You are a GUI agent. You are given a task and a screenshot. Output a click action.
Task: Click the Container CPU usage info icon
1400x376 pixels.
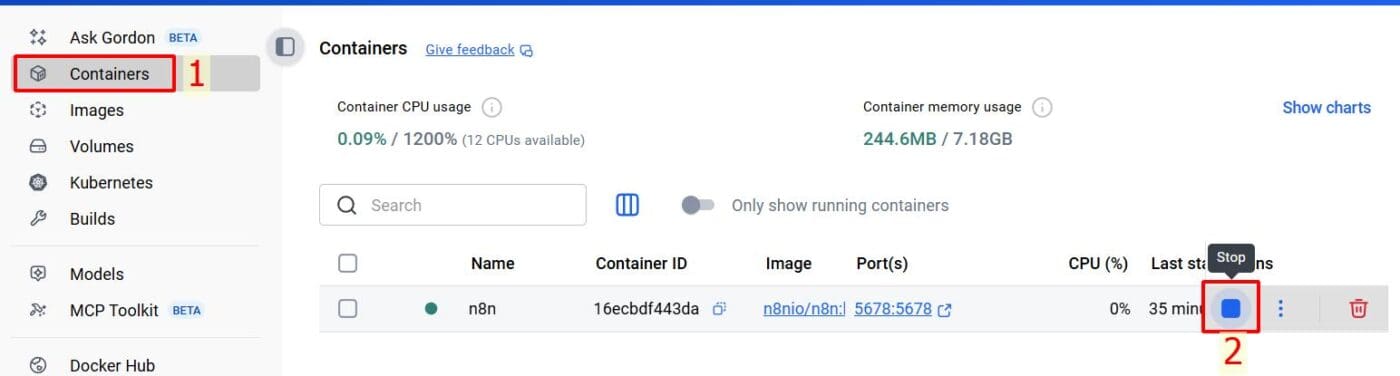[491, 107]
